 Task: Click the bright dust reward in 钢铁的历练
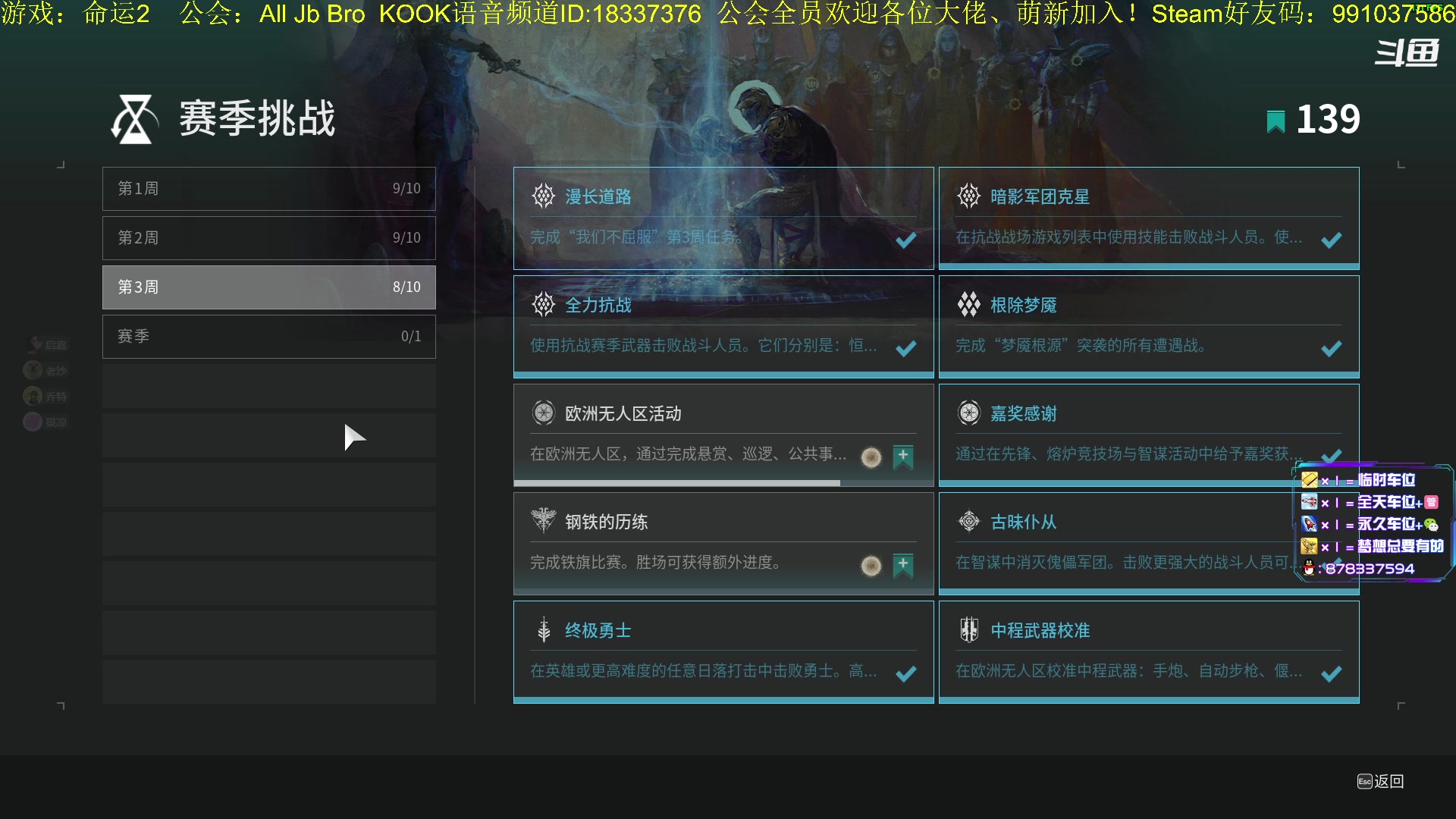pos(871,566)
